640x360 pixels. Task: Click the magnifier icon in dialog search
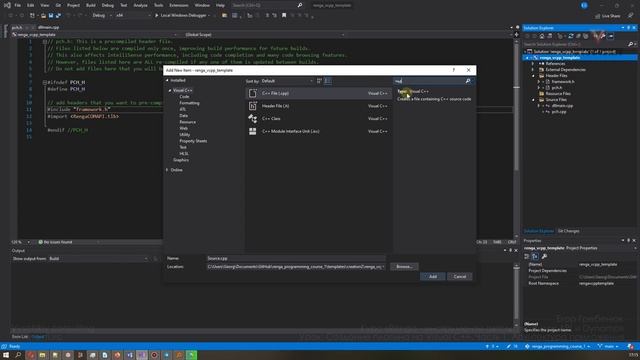pos(468,81)
